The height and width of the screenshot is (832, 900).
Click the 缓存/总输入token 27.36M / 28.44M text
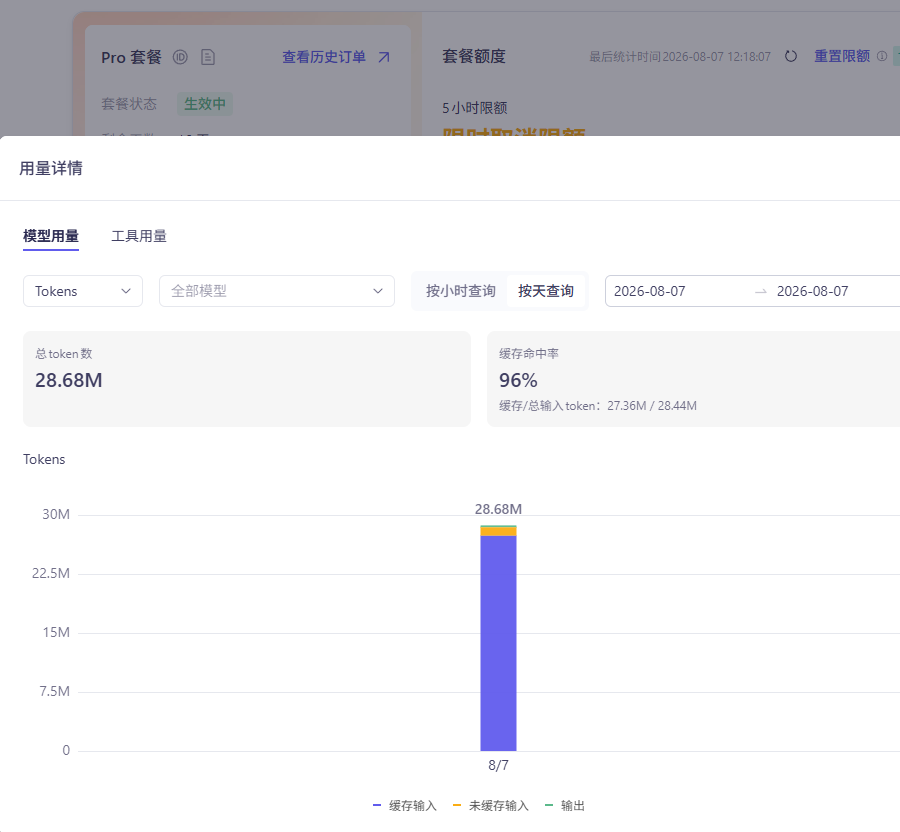(x=598, y=406)
